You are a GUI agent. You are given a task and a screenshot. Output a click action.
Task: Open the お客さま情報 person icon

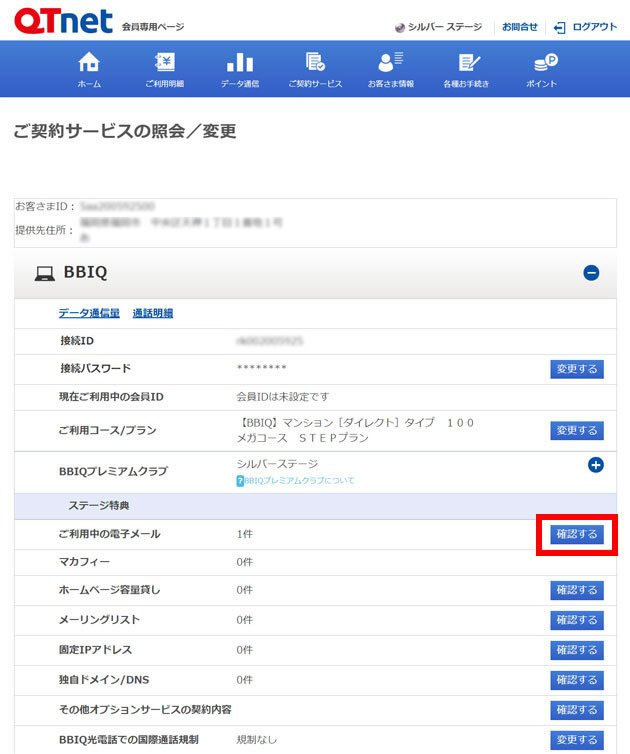click(x=391, y=63)
